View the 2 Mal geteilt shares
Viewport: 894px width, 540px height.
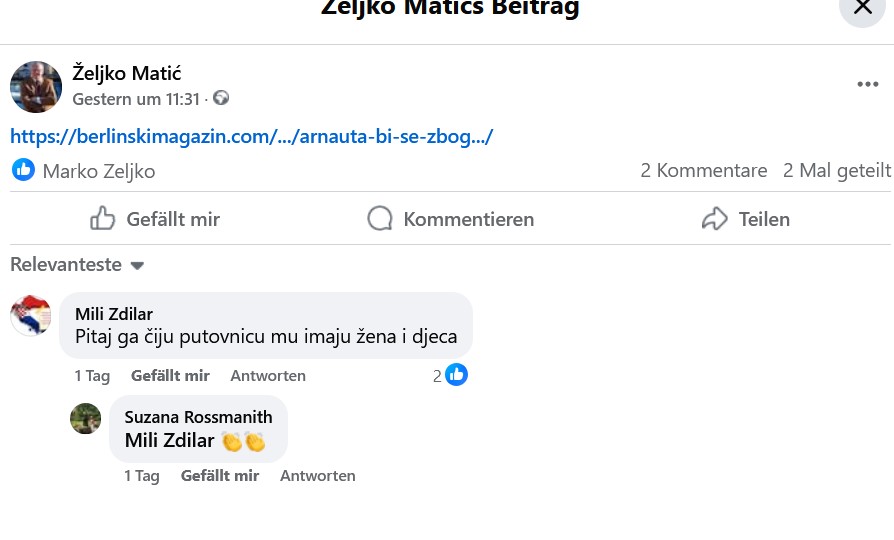point(836,170)
